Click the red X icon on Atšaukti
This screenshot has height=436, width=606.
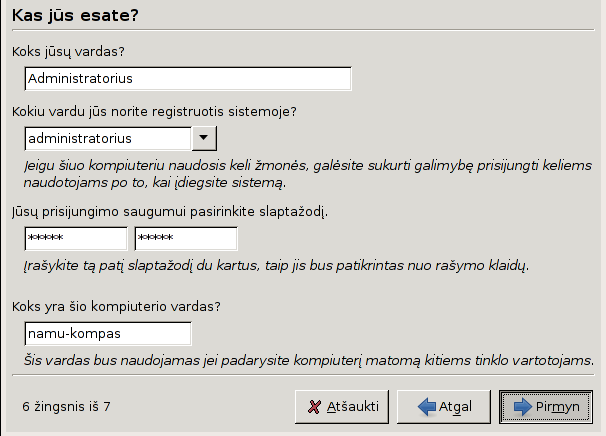(x=315, y=407)
